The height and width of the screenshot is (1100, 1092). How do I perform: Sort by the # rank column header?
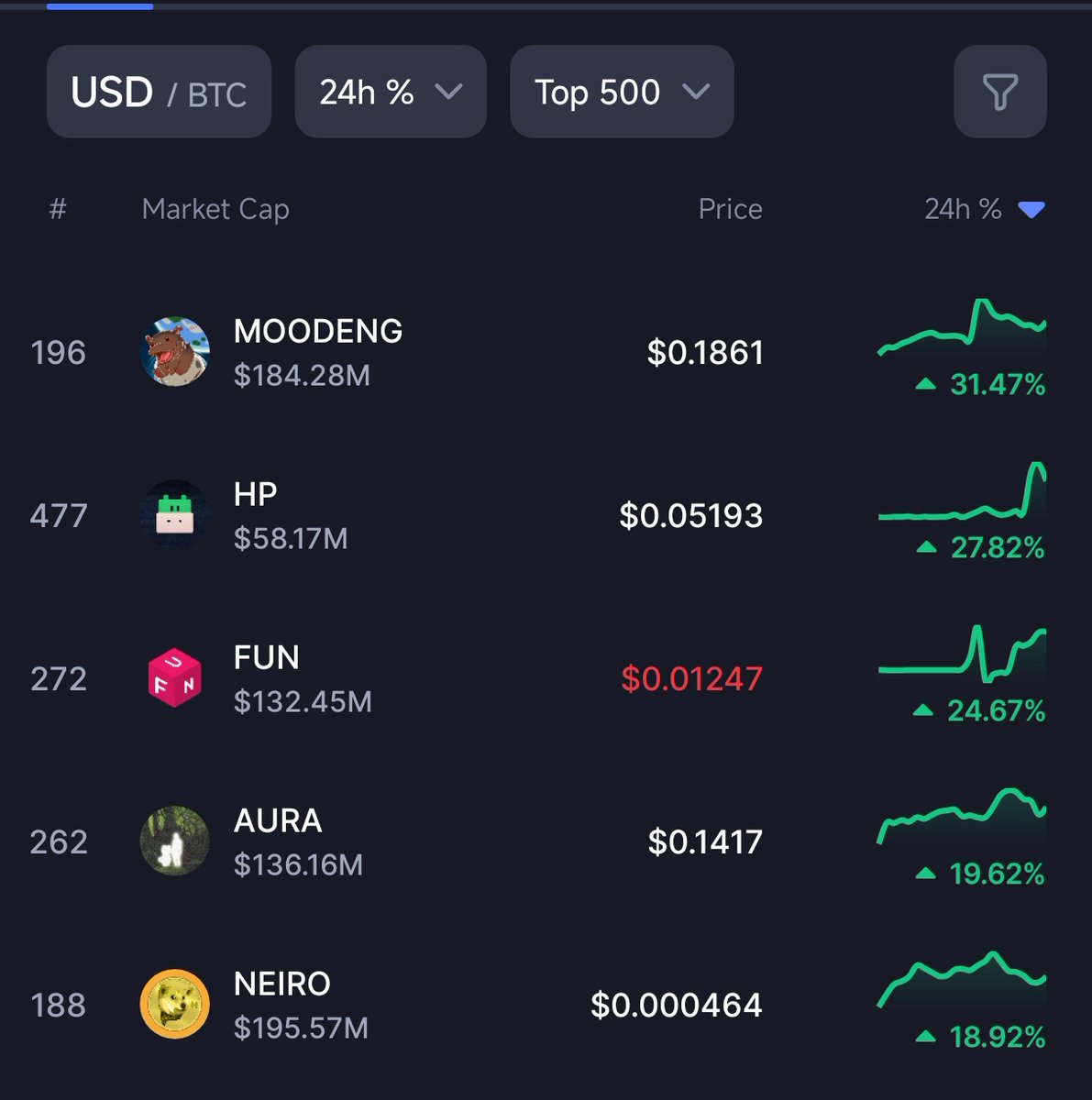(58, 209)
